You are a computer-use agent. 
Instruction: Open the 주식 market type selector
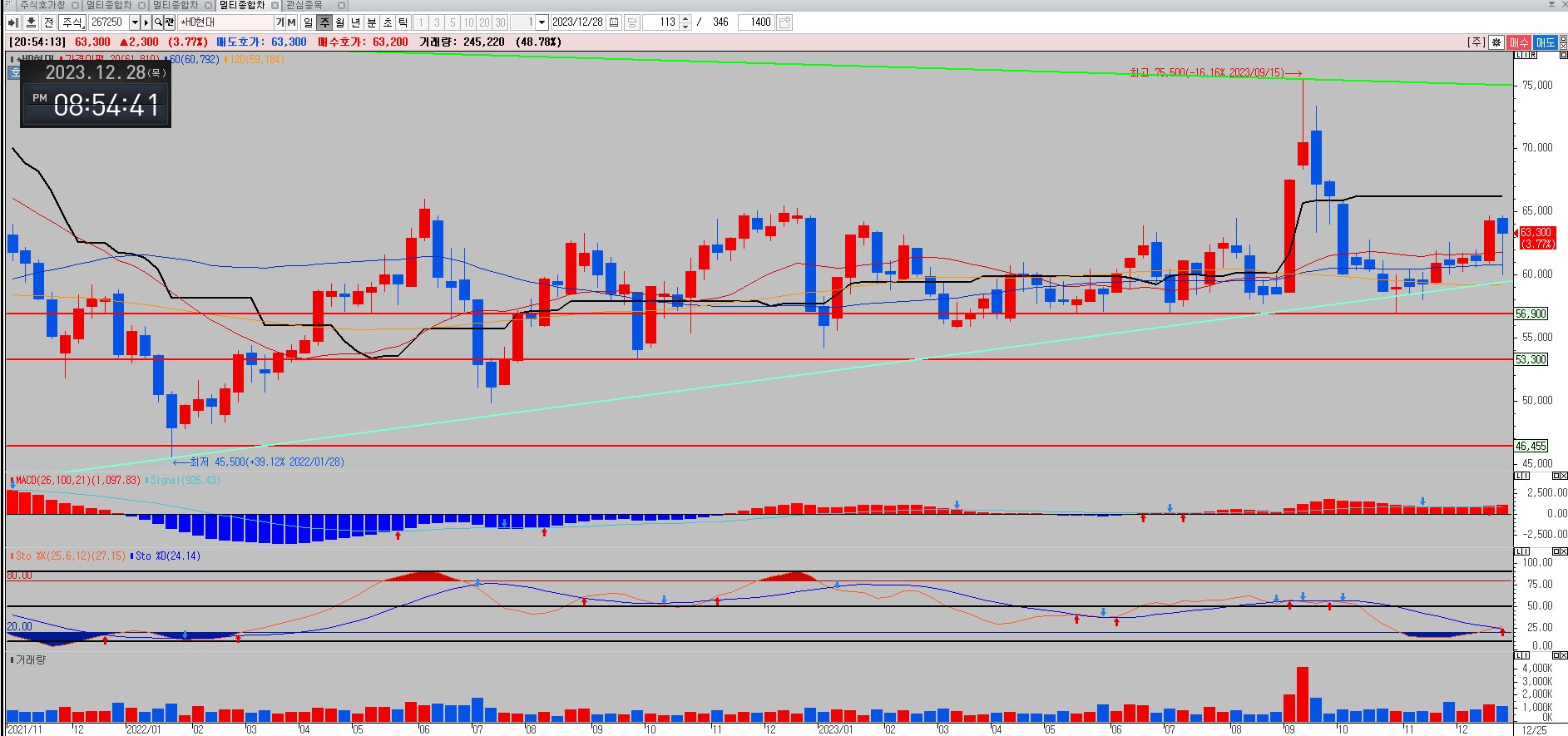73,22
